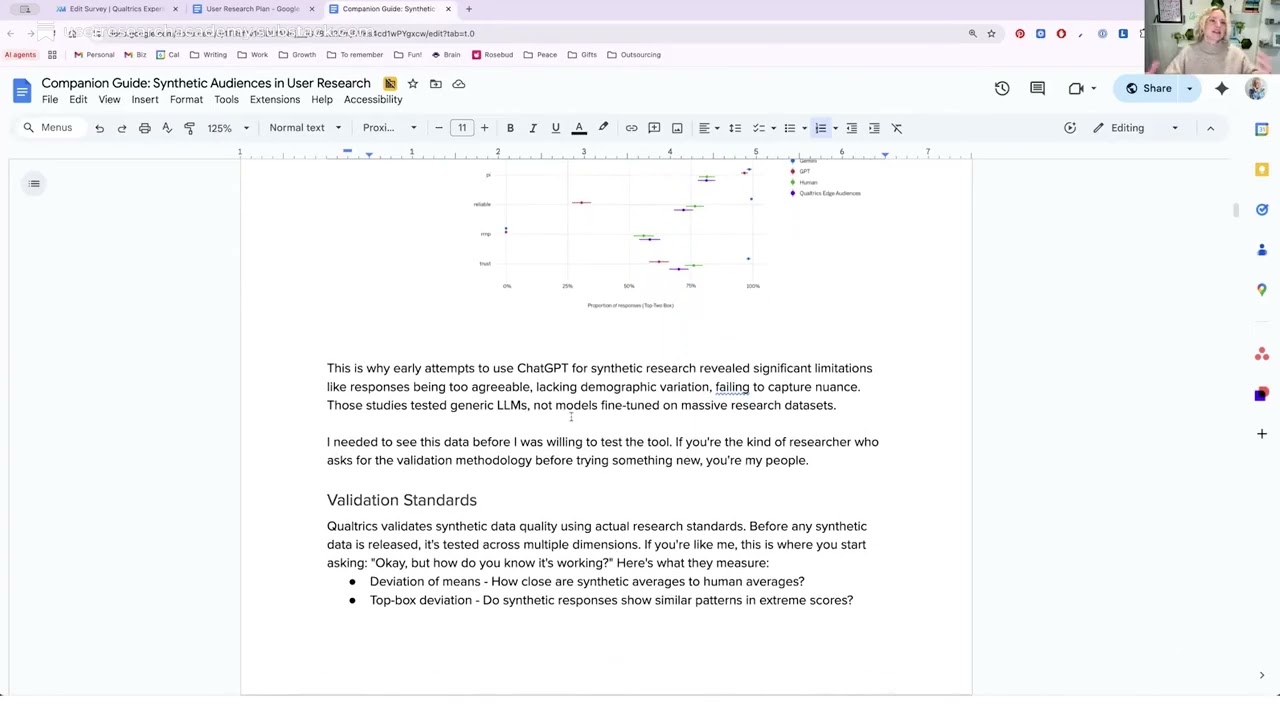Star this document
This screenshot has height=720, width=1280.
click(412, 84)
